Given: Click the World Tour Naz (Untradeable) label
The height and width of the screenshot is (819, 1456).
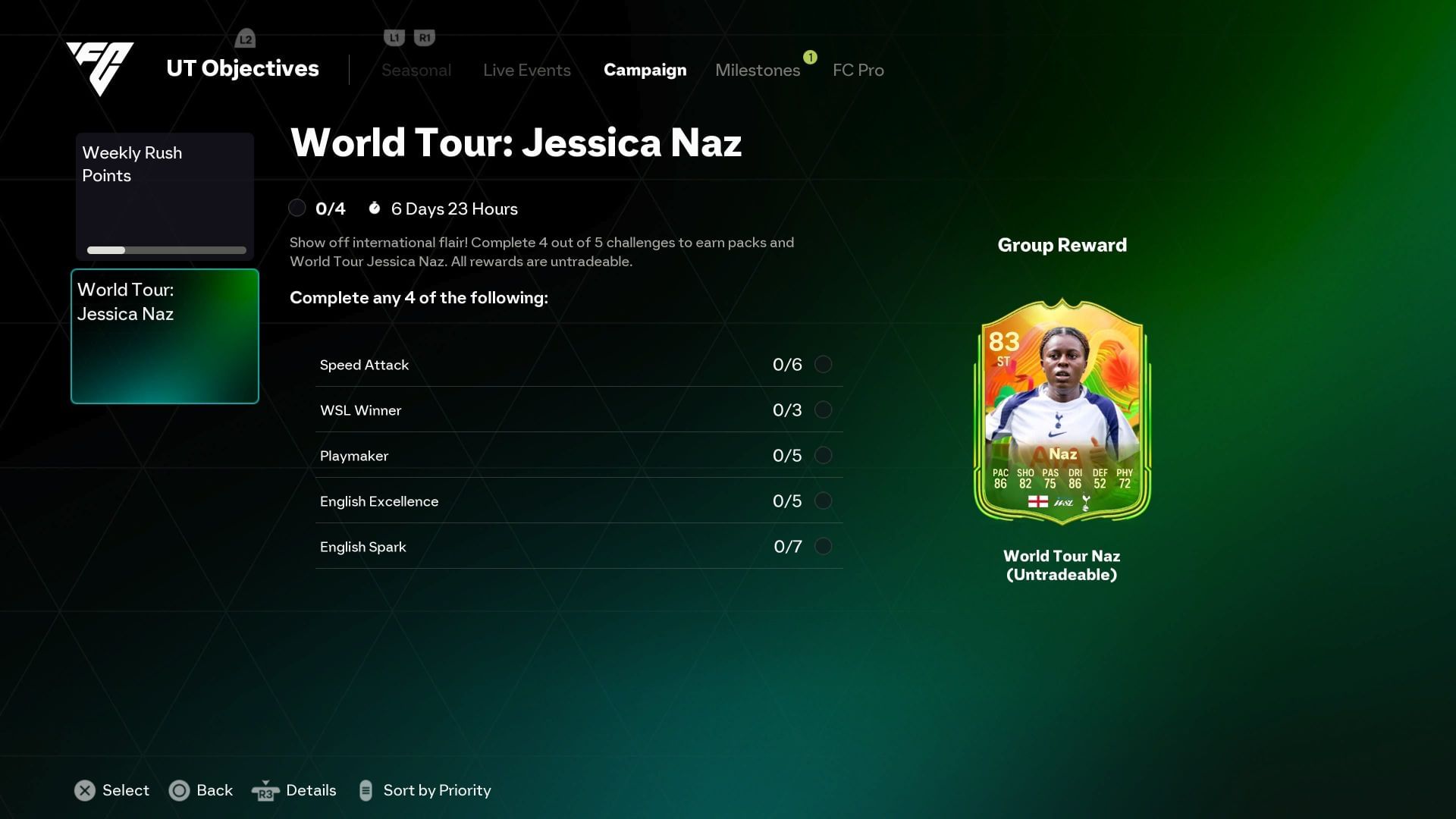Looking at the screenshot, I should (x=1062, y=565).
